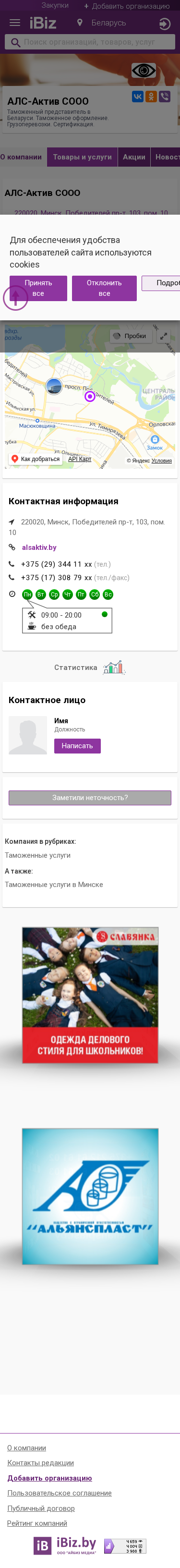This screenshot has width=180, height=1568.
Task: Open Статистика chart section
Action: 89,667
